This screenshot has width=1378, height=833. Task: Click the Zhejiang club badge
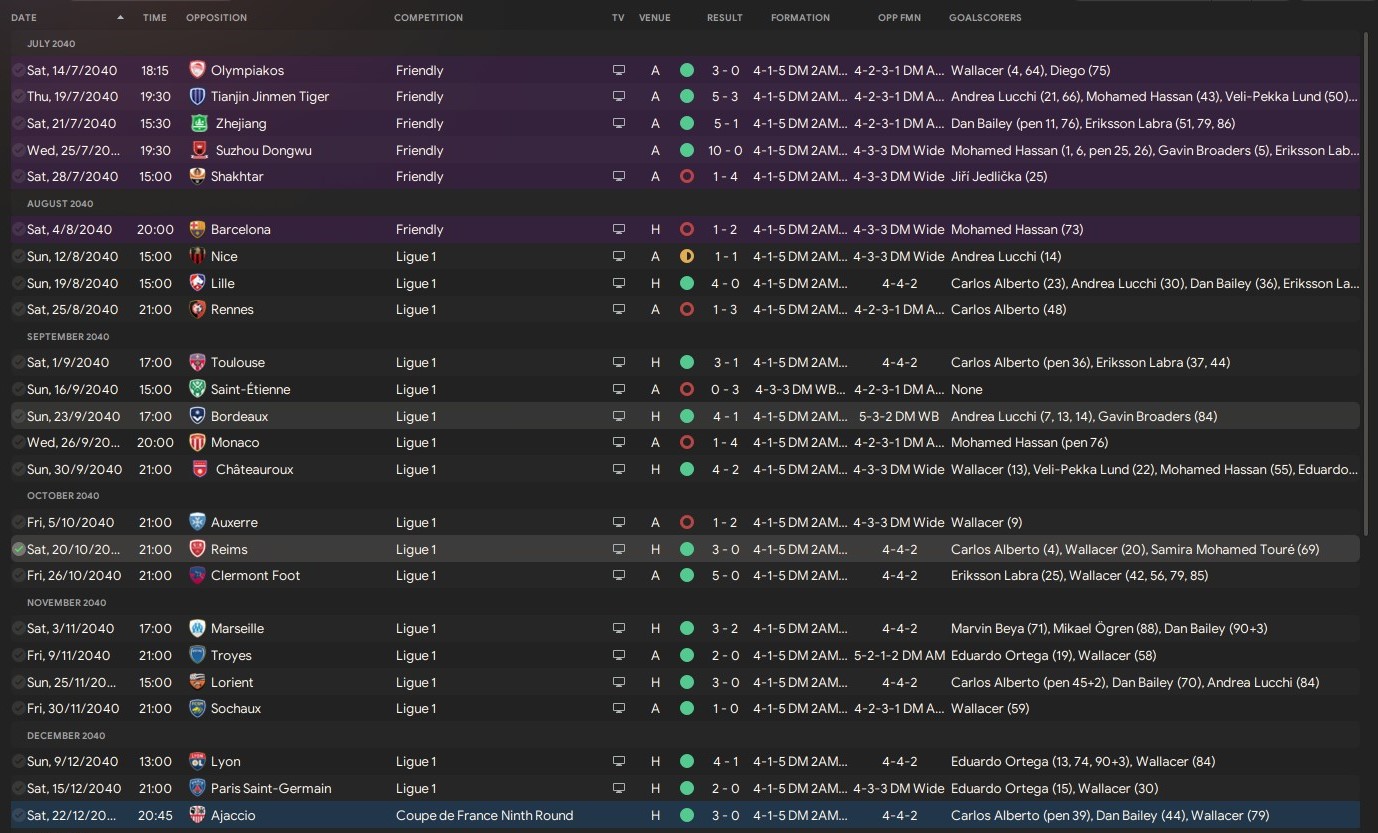[199, 123]
